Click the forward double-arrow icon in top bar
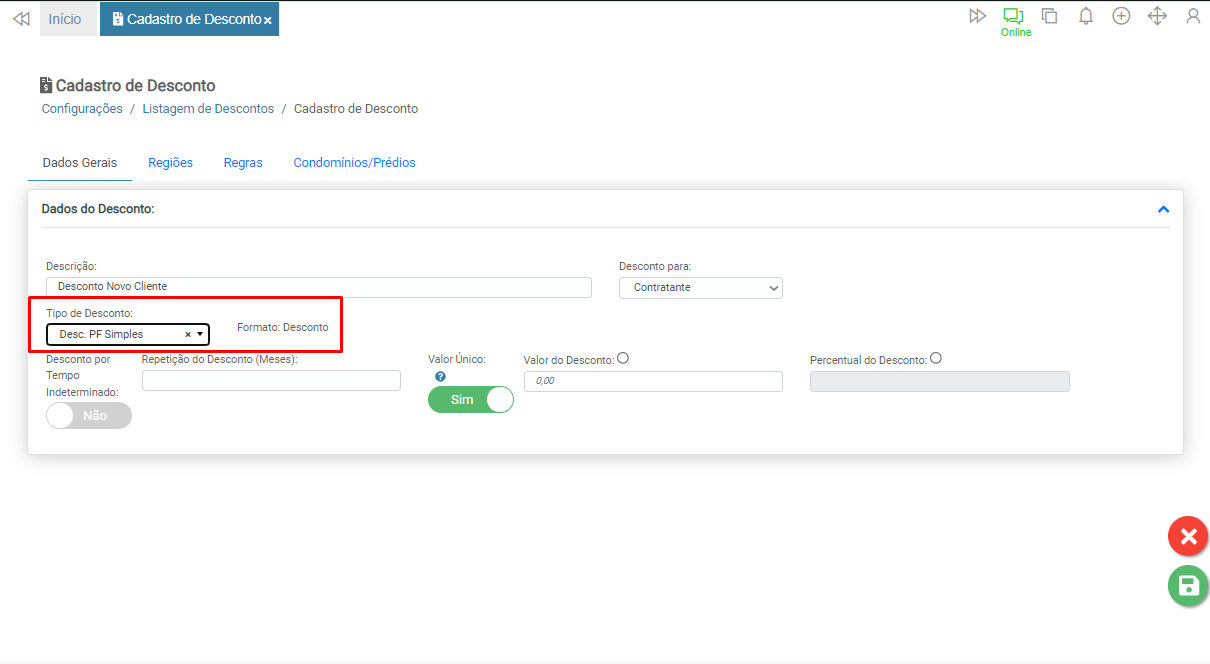 coord(977,16)
